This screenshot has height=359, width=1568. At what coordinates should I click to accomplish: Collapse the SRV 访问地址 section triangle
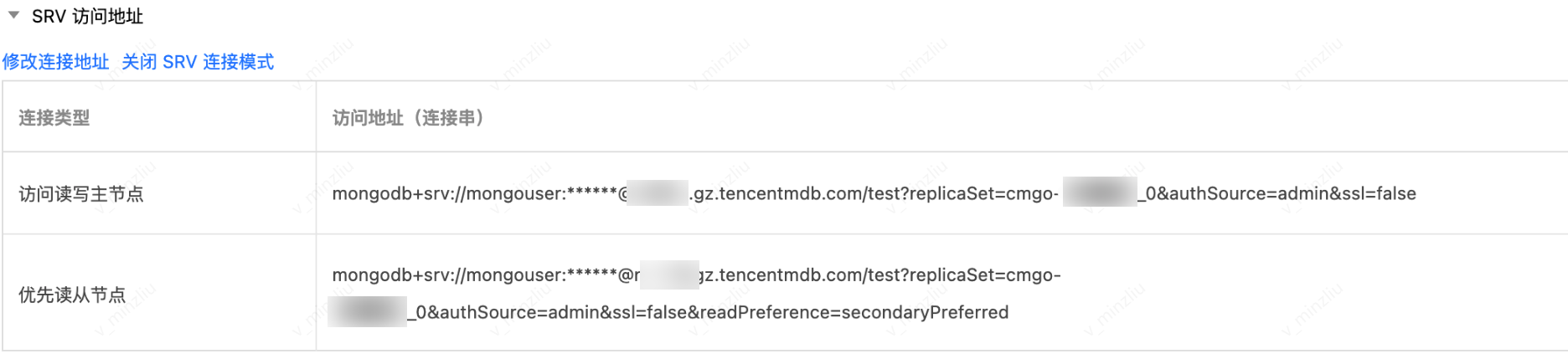pos(13,15)
